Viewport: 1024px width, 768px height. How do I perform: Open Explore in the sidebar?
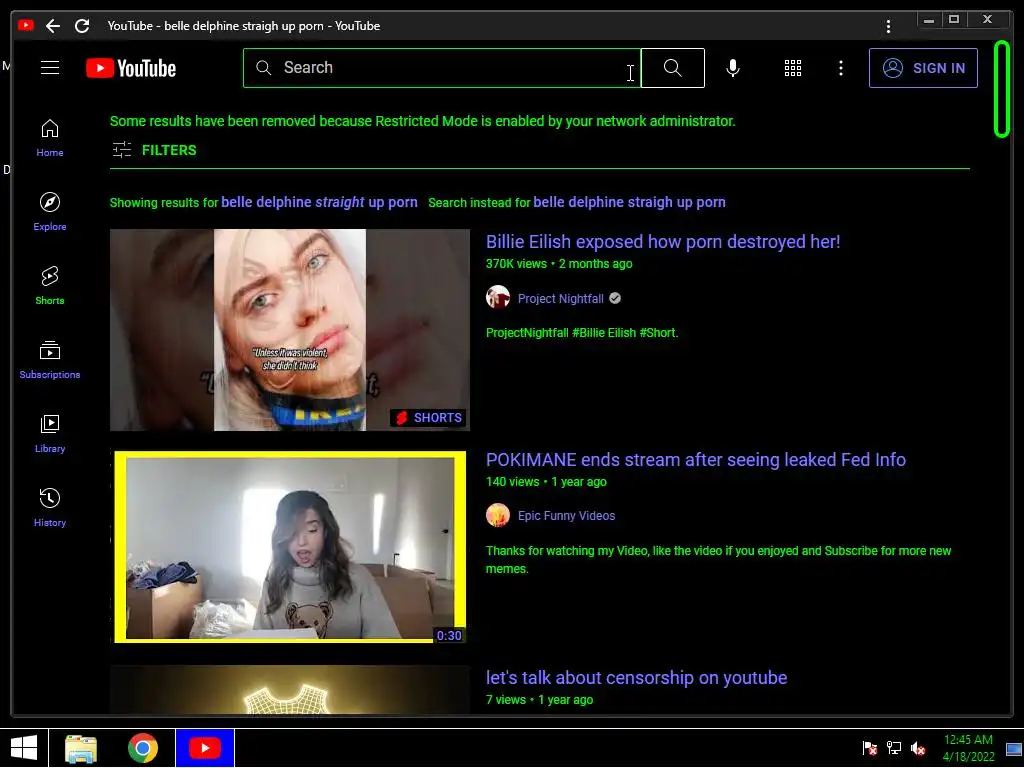tap(50, 212)
